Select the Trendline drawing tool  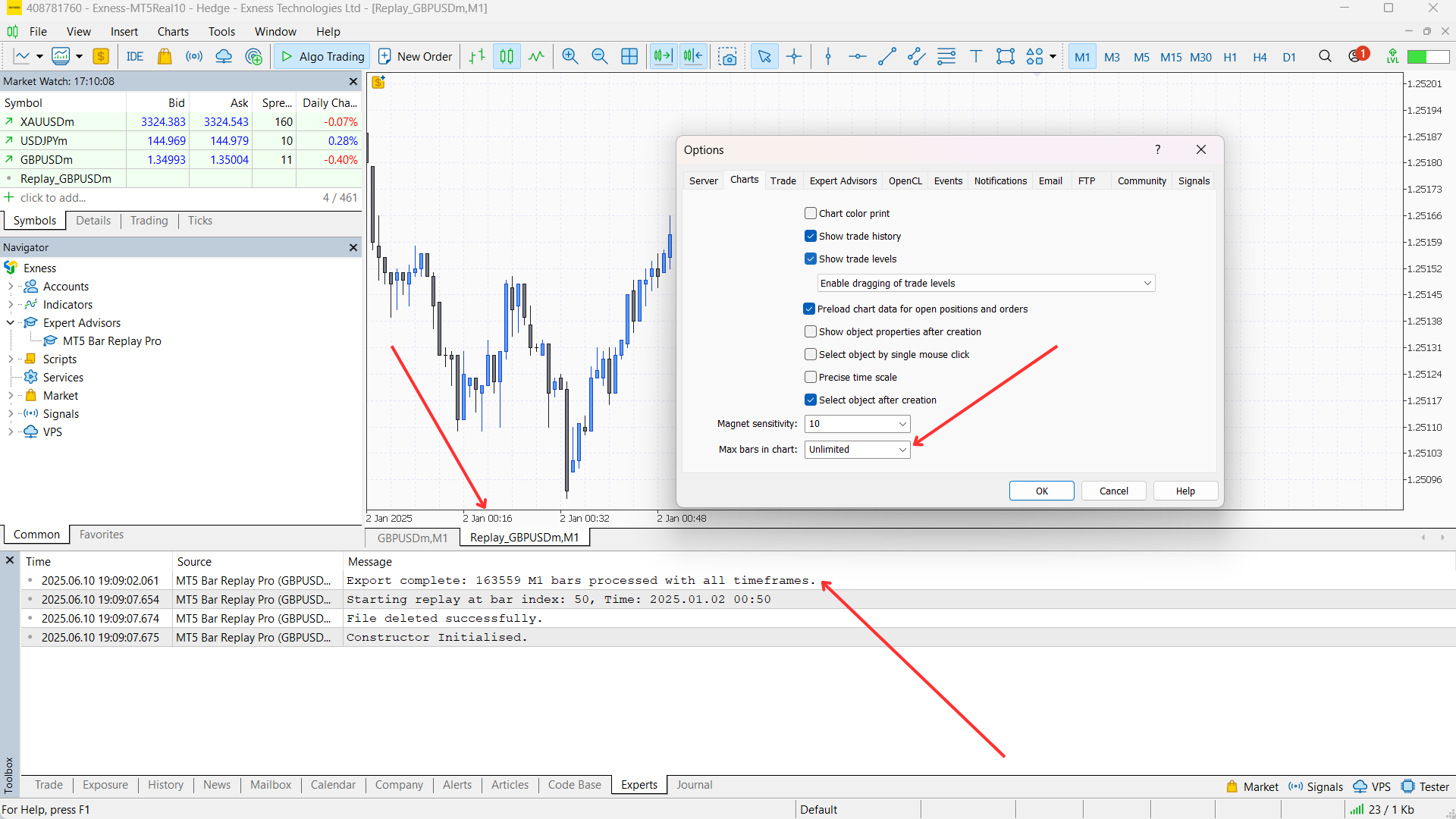click(x=886, y=57)
